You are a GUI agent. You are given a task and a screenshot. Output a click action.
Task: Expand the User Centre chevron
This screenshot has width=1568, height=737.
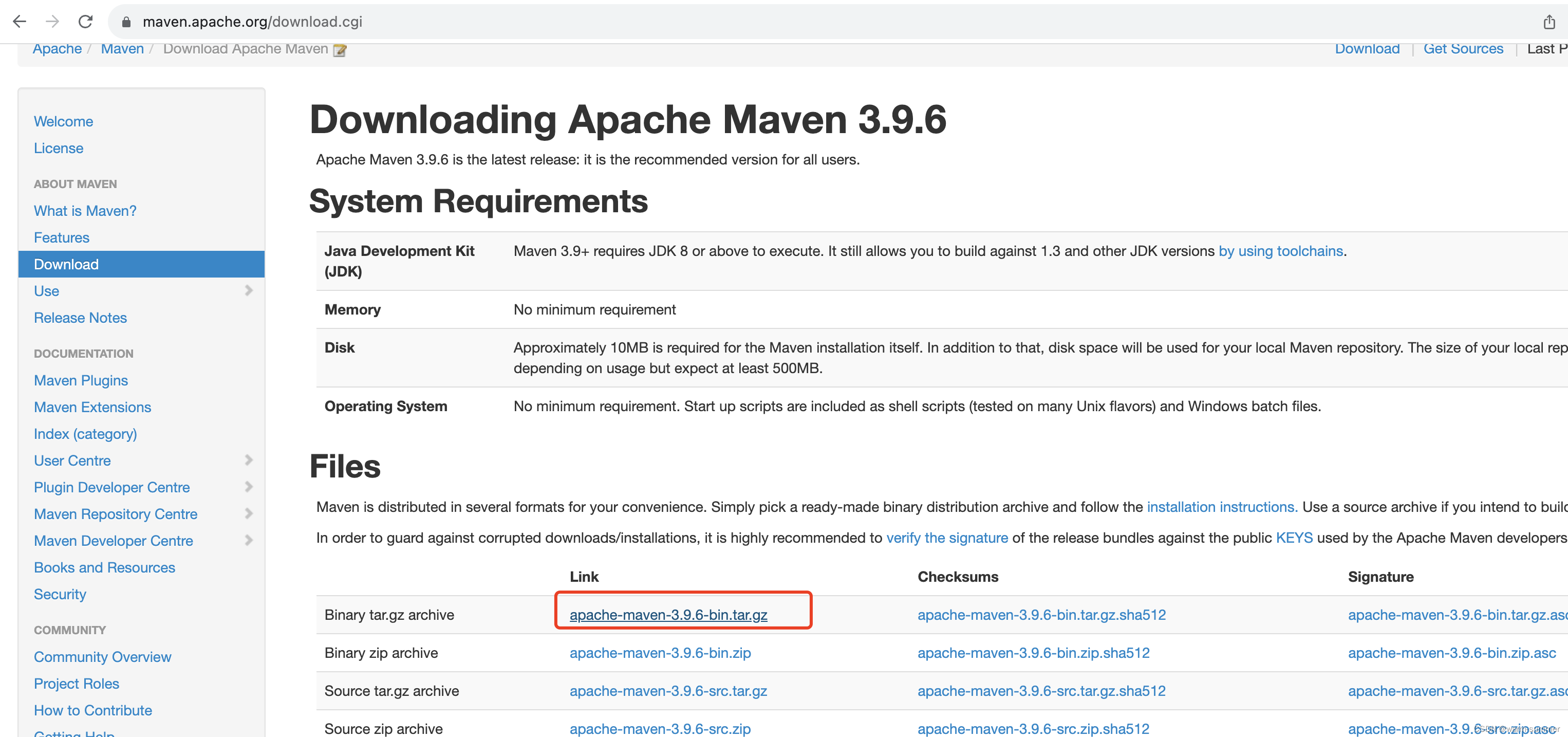pos(248,460)
